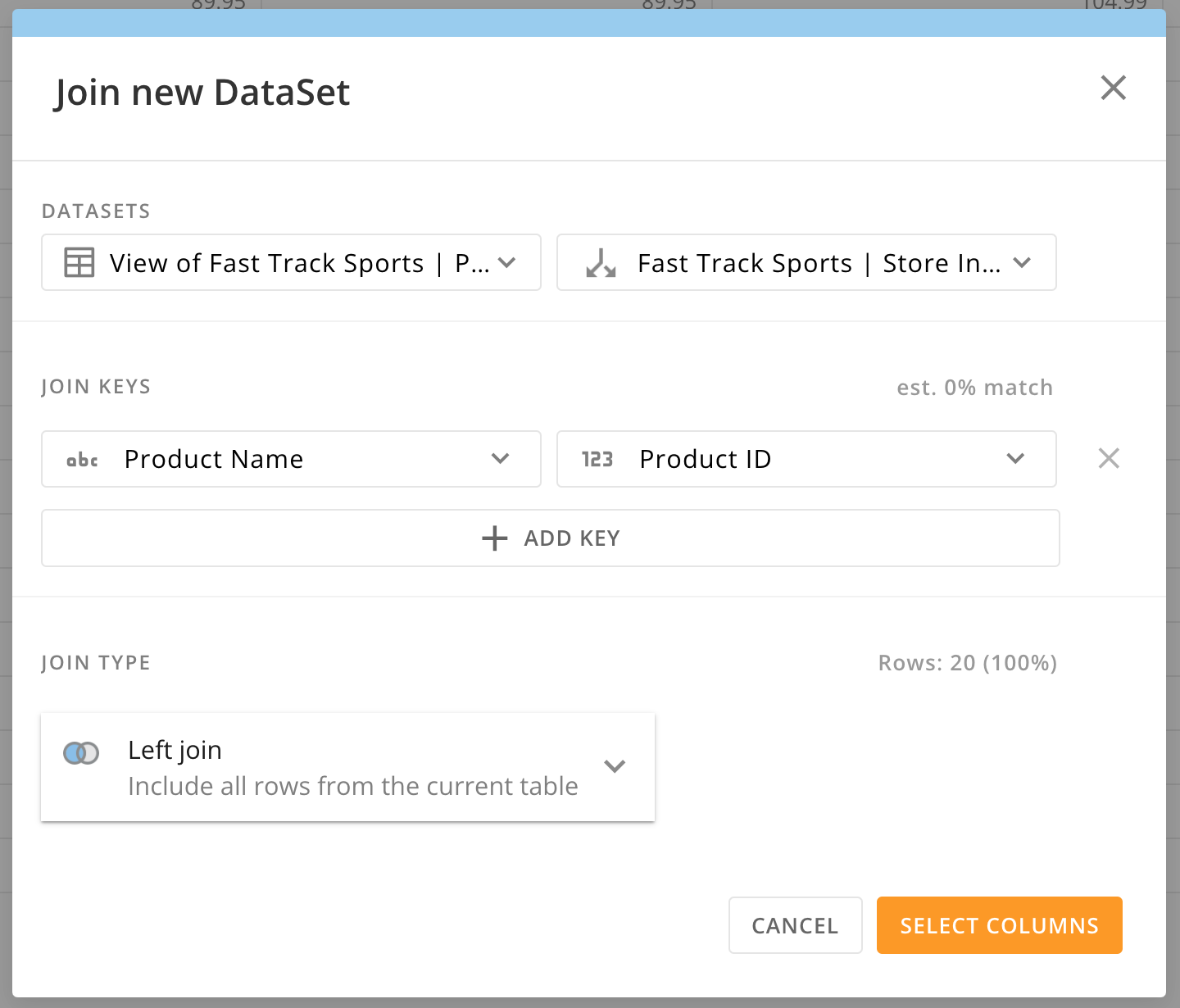Click the orange Select Columns button

tap(999, 925)
